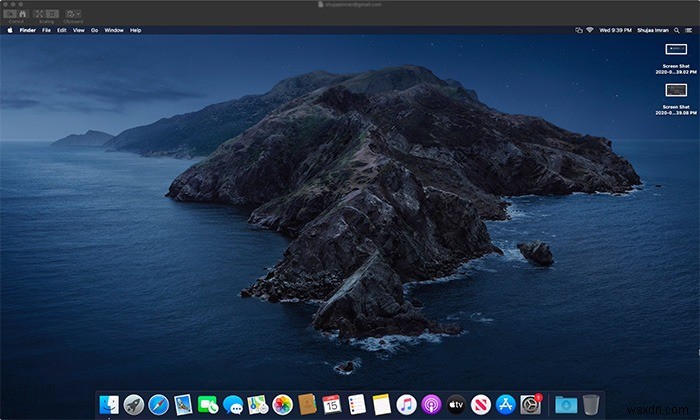Open the Notification Center icon
Viewport: 700px width, 420px height.
(688, 30)
